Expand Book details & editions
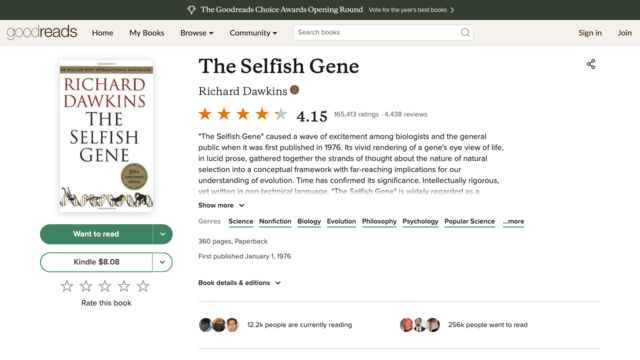Image resolution: width=640 pixels, height=360 pixels. (x=240, y=282)
